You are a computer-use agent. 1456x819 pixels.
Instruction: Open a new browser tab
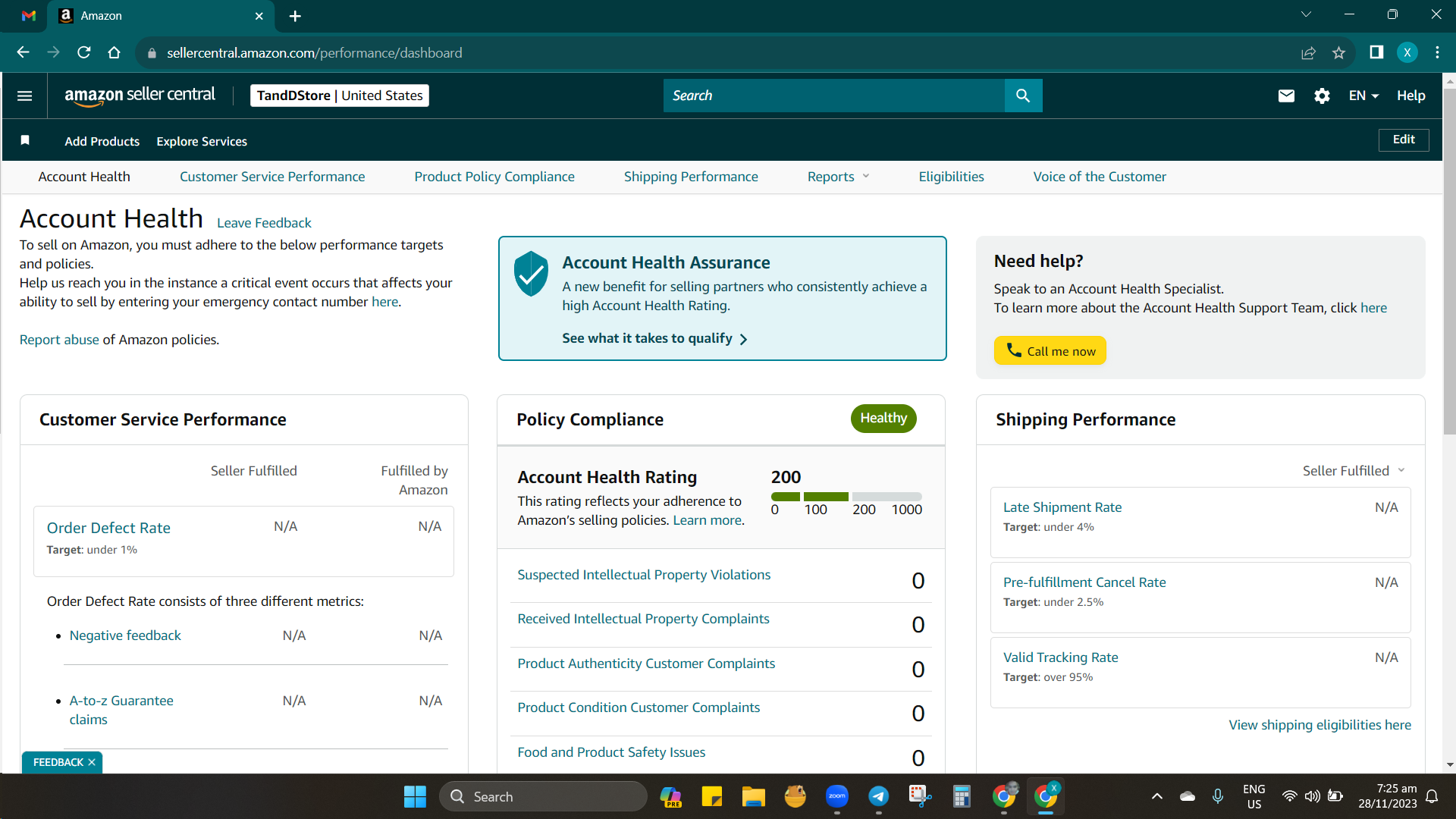pyautogui.click(x=295, y=16)
